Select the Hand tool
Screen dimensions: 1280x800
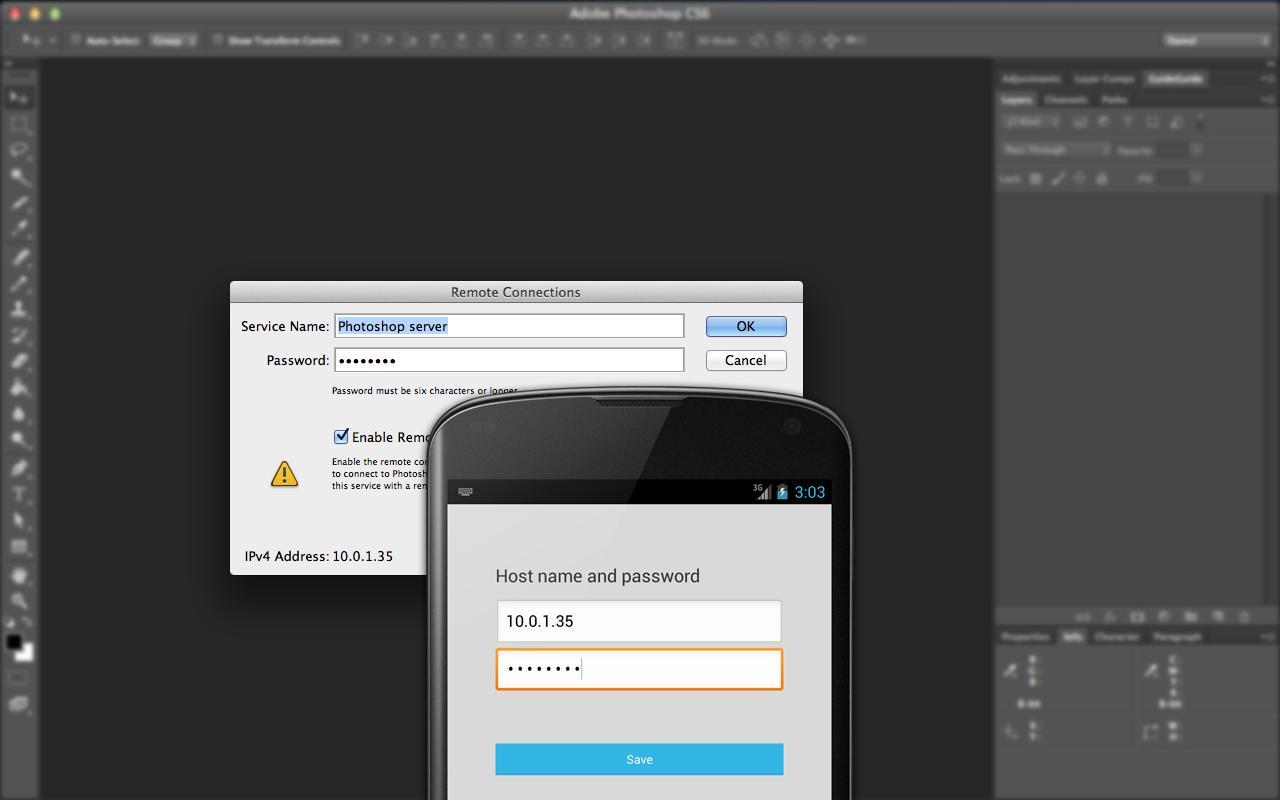tap(19, 575)
